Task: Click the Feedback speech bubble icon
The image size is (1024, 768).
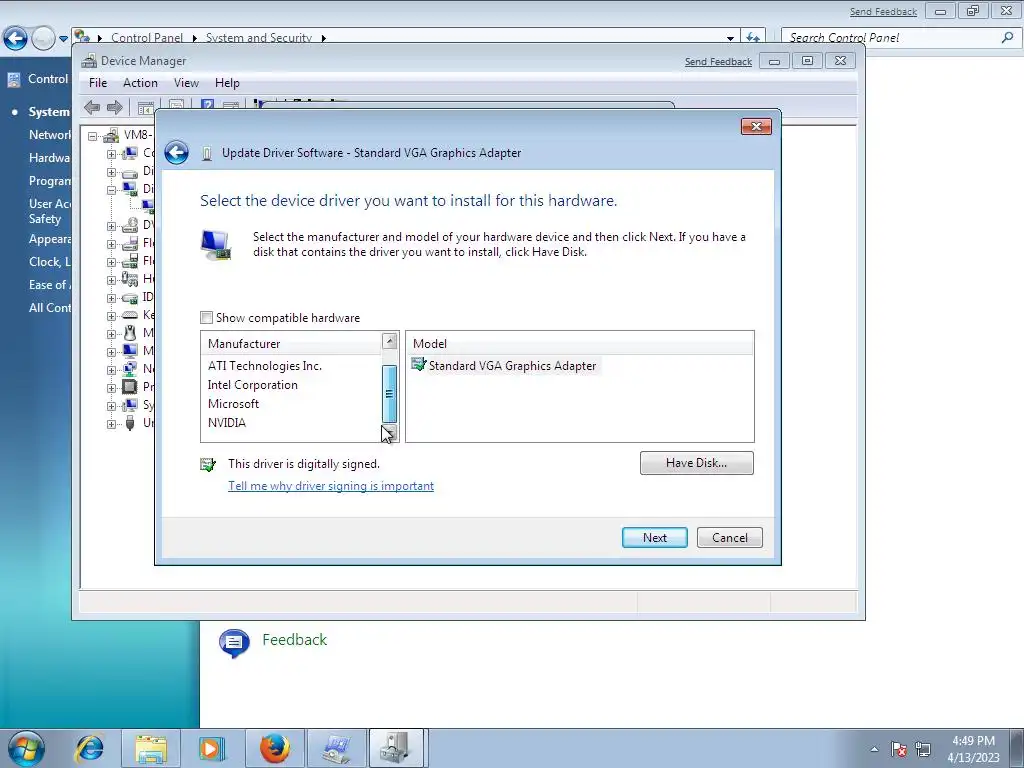Action: 234,643
